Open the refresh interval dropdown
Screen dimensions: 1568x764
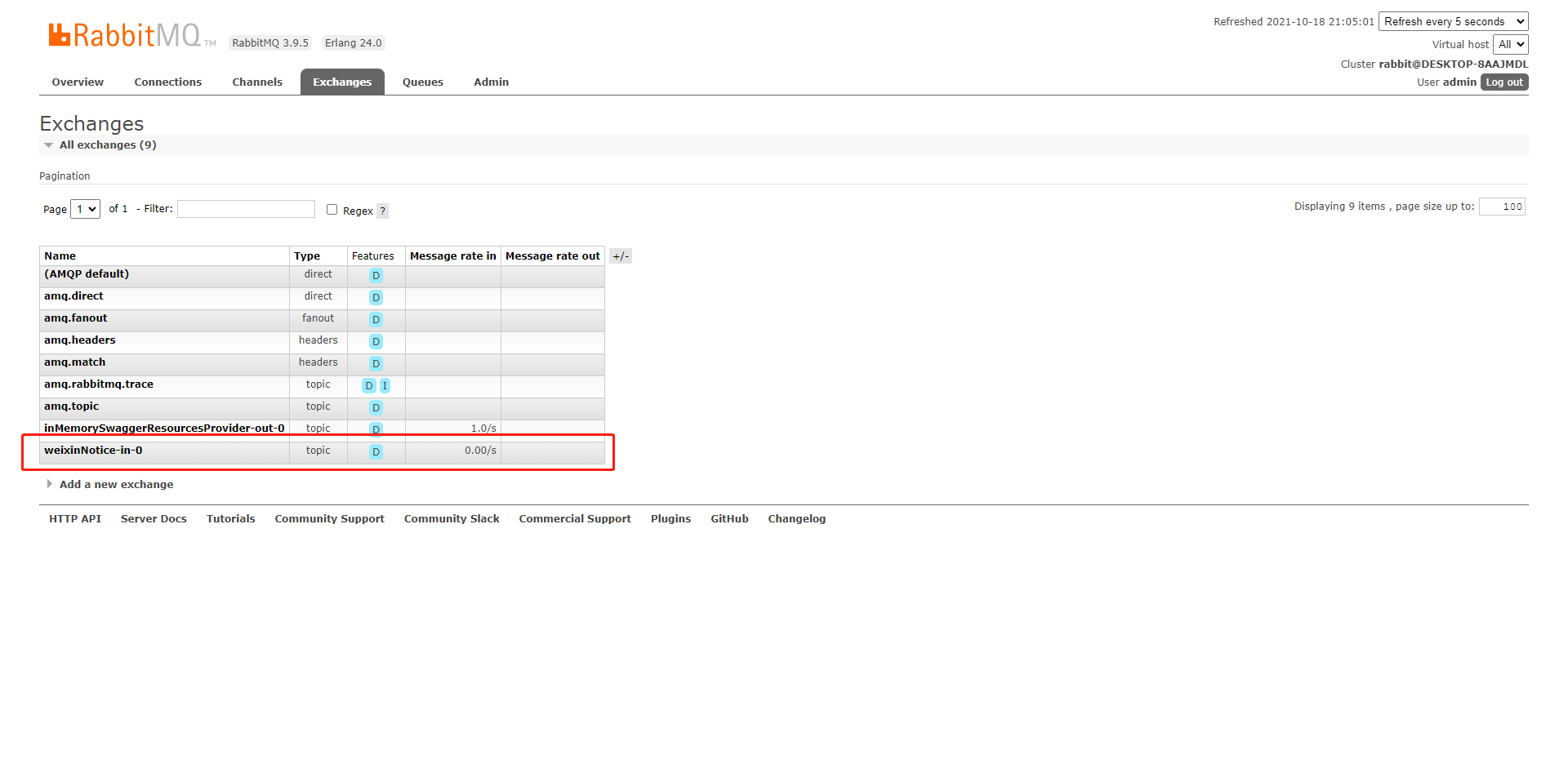[x=1452, y=22]
